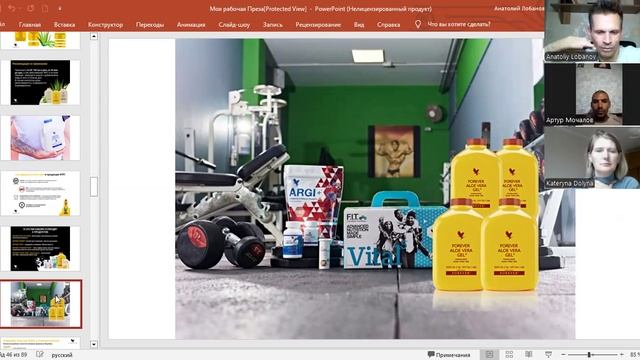Open the Вставка ribbon tab
The height and width of the screenshot is (360, 640).
click(x=64, y=24)
